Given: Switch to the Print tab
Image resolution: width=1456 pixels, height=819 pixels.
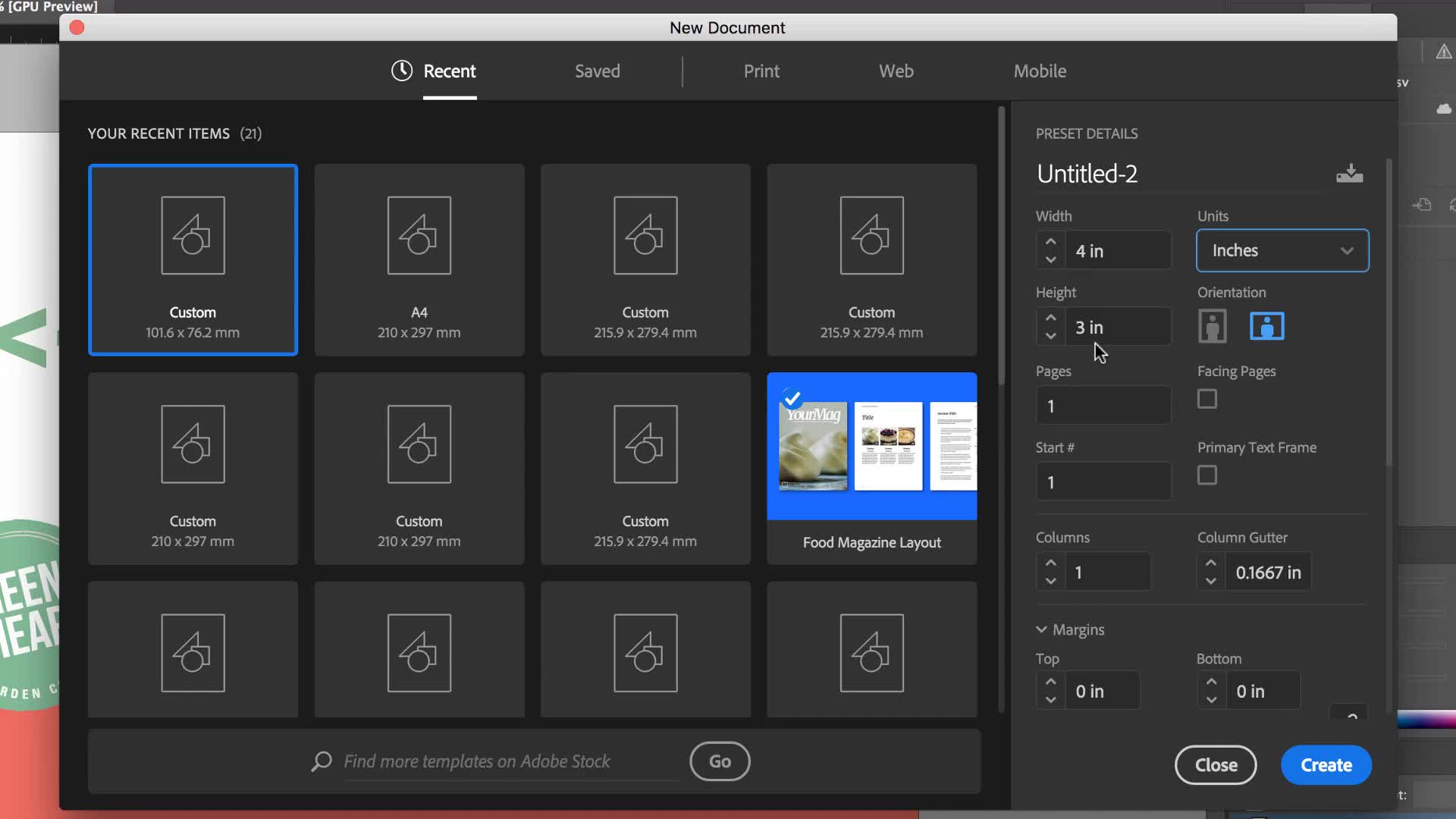Looking at the screenshot, I should click(761, 71).
